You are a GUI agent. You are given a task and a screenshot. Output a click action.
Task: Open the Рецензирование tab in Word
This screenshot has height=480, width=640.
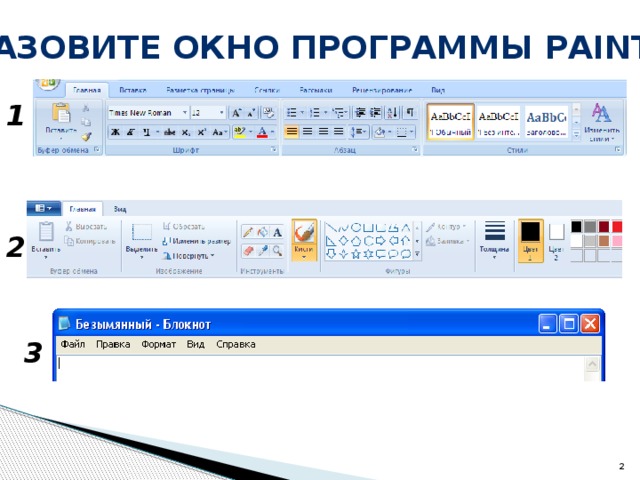382,90
